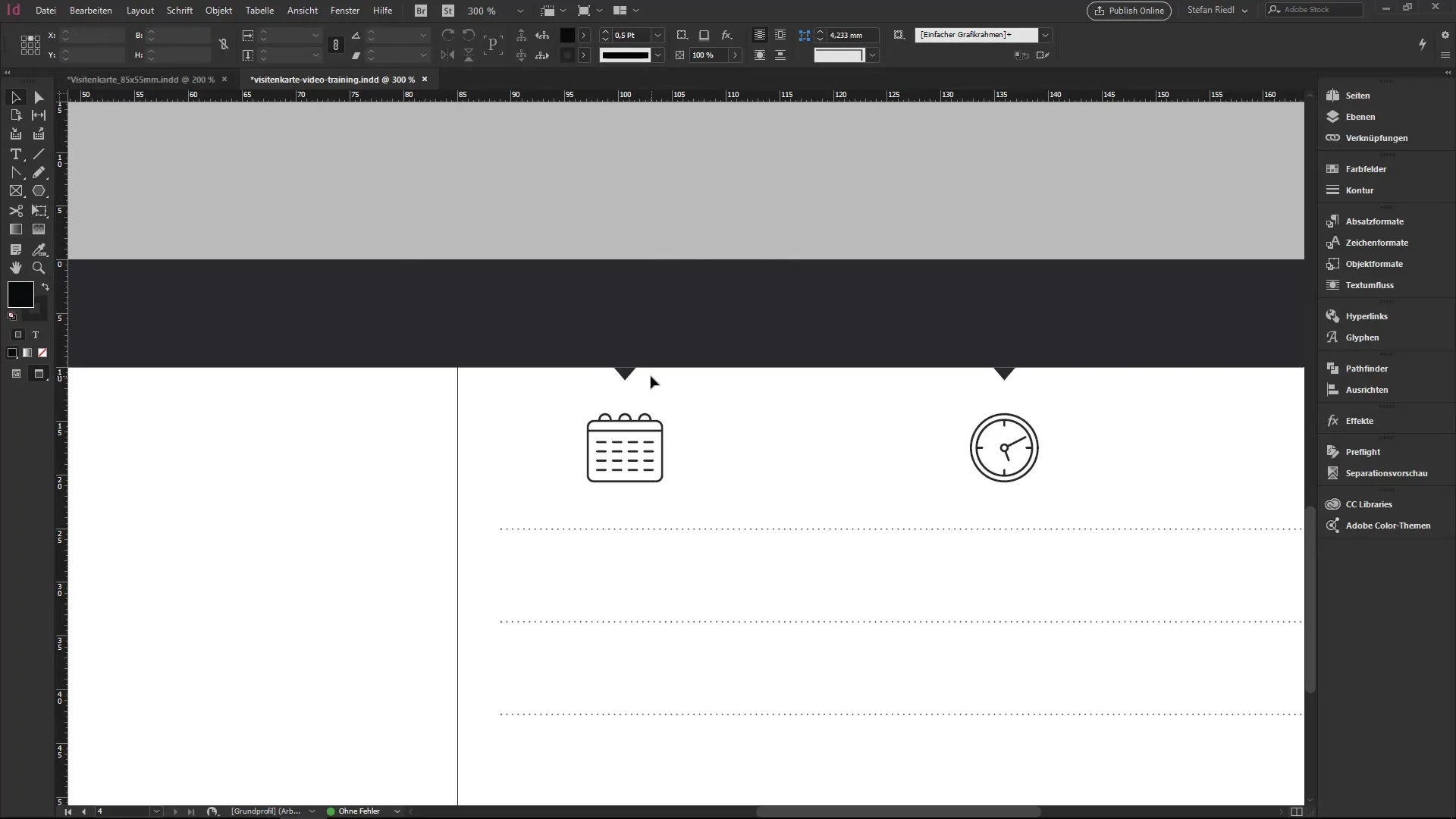Toggle formatting affects text

(35, 334)
